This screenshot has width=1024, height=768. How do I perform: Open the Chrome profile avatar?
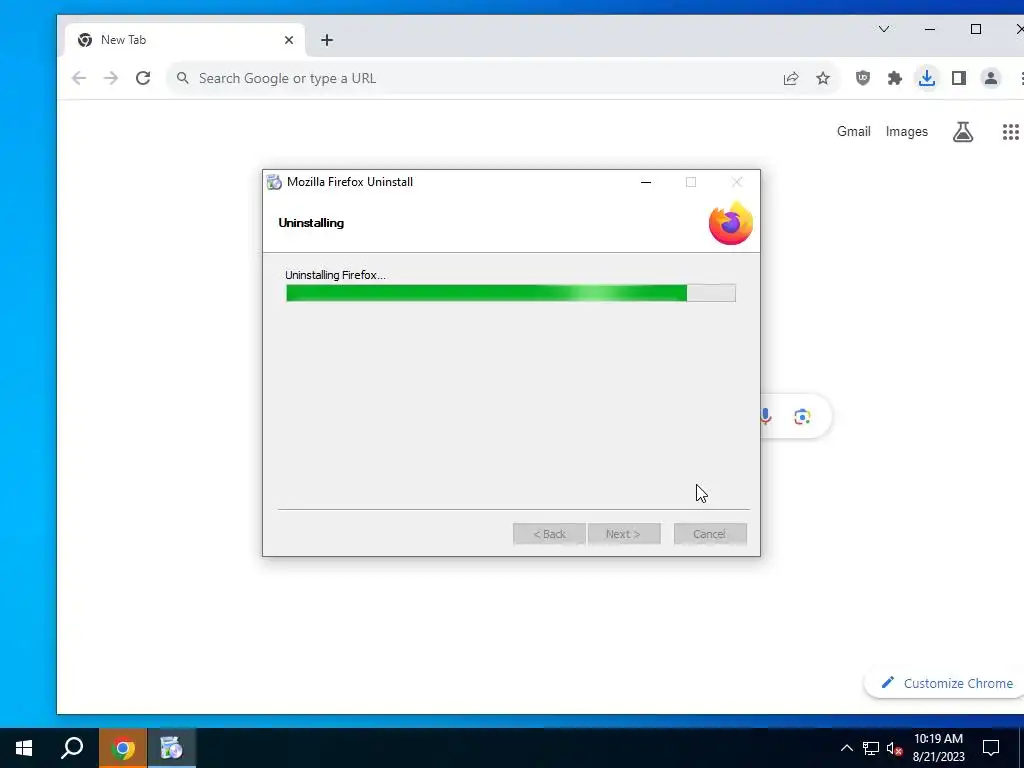(x=991, y=78)
